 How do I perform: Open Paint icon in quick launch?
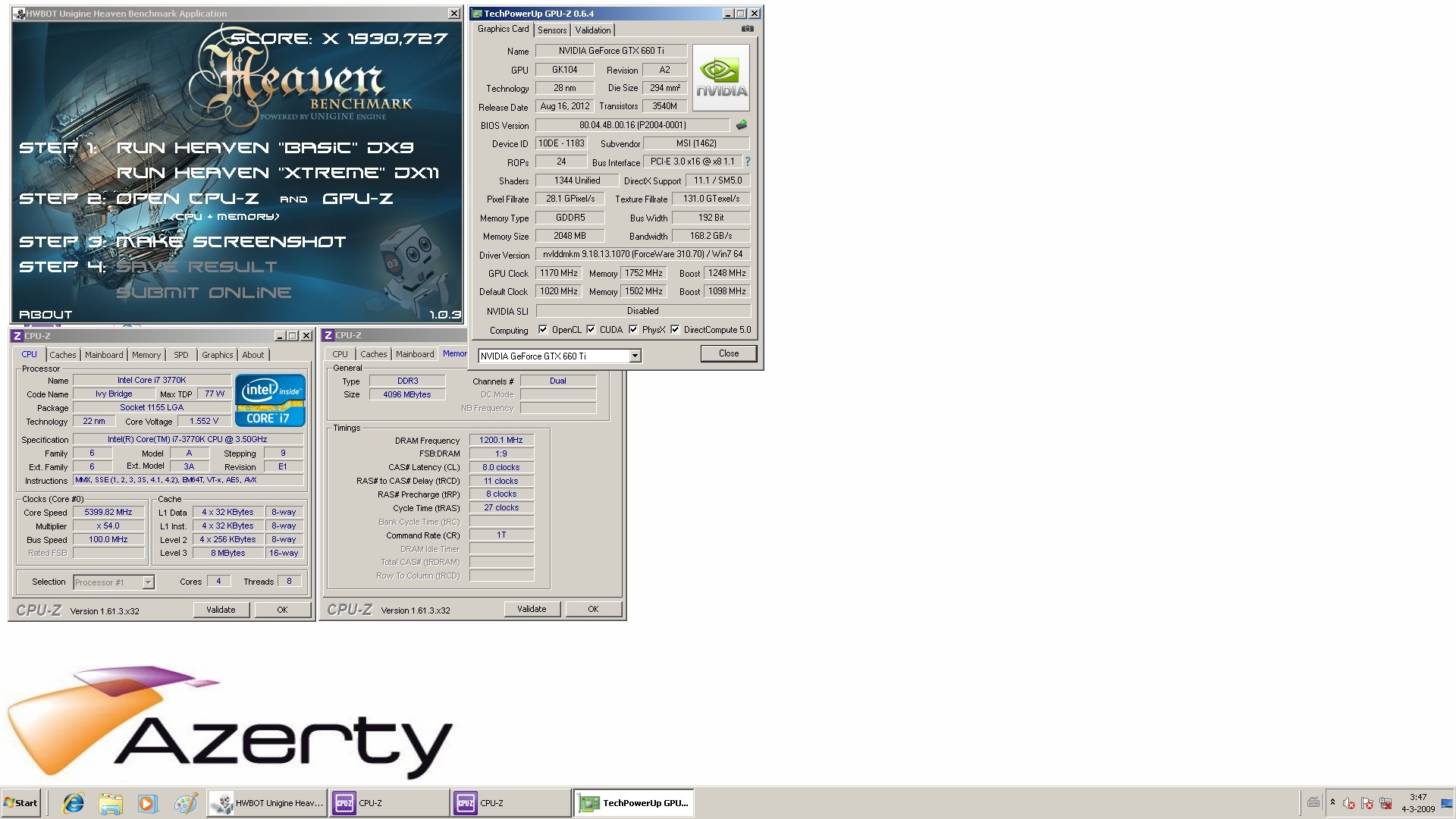[x=185, y=803]
